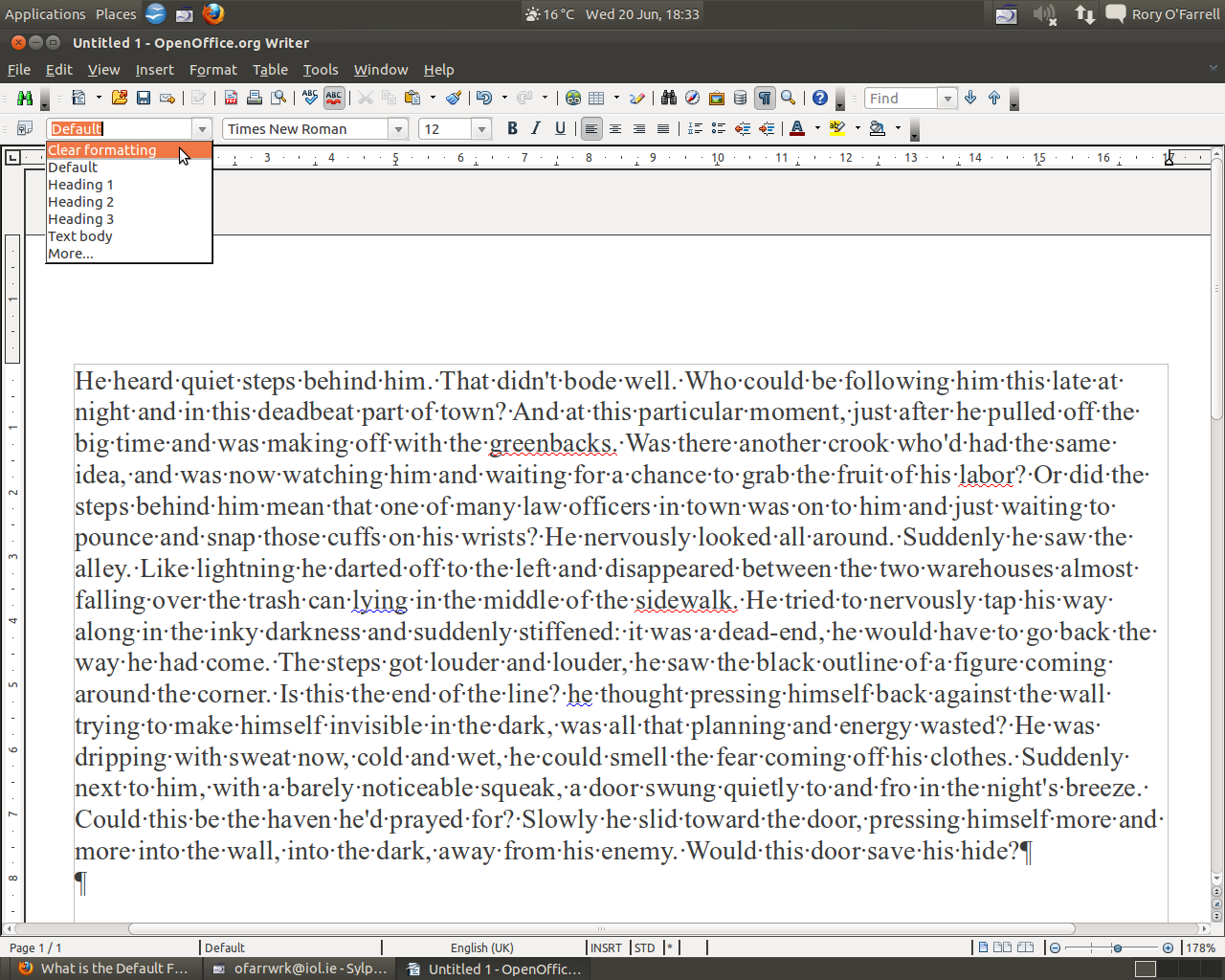Open the Undo history dropdown arrow

[x=504, y=98]
